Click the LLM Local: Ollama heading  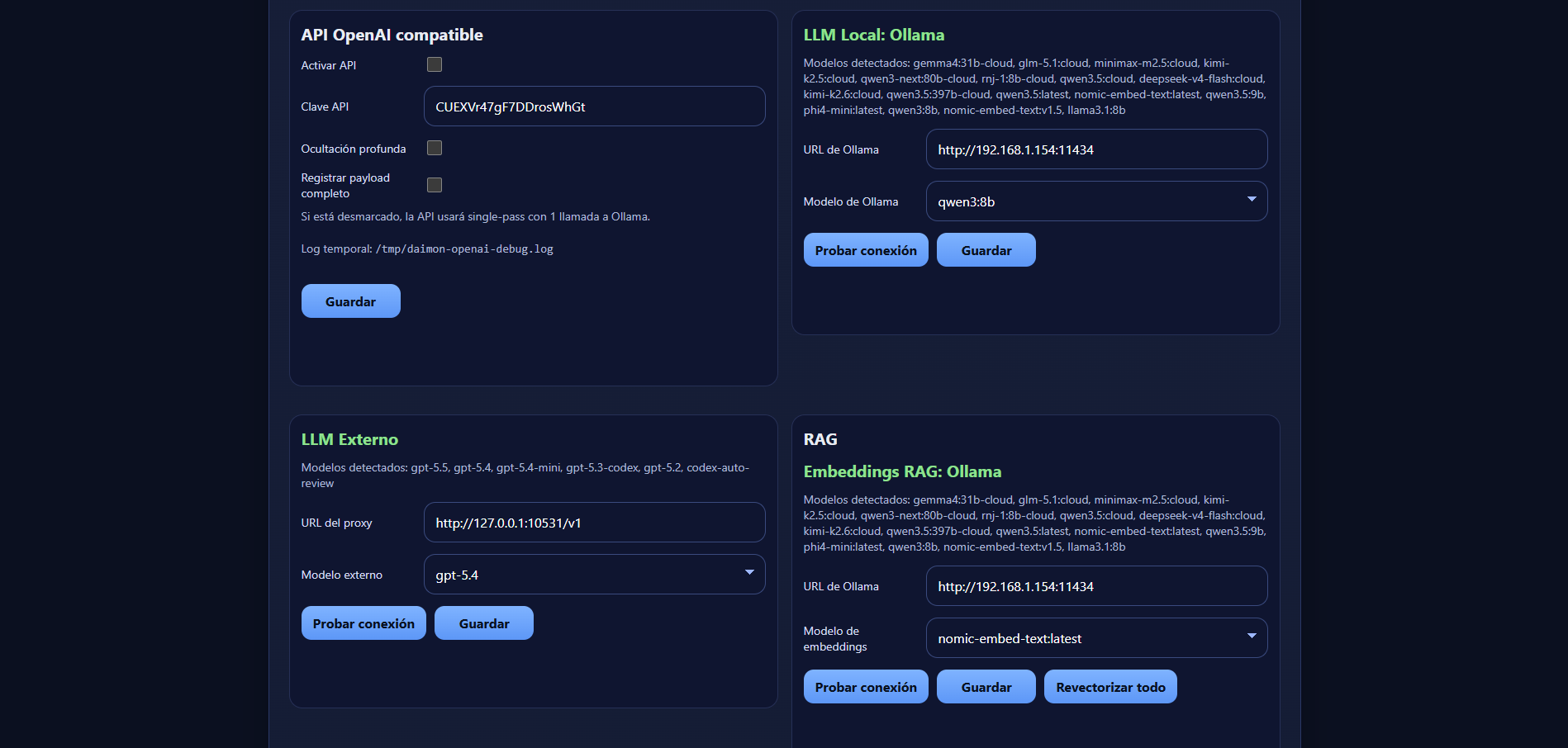[874, 35]
